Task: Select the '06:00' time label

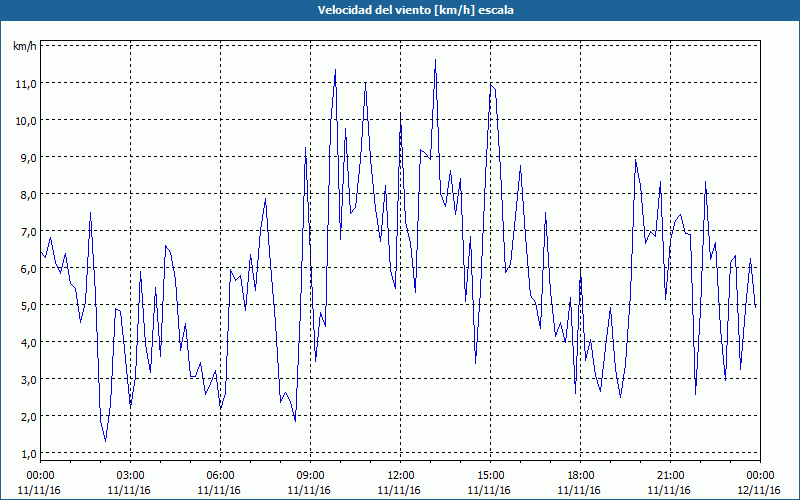Action: (220, 476)
